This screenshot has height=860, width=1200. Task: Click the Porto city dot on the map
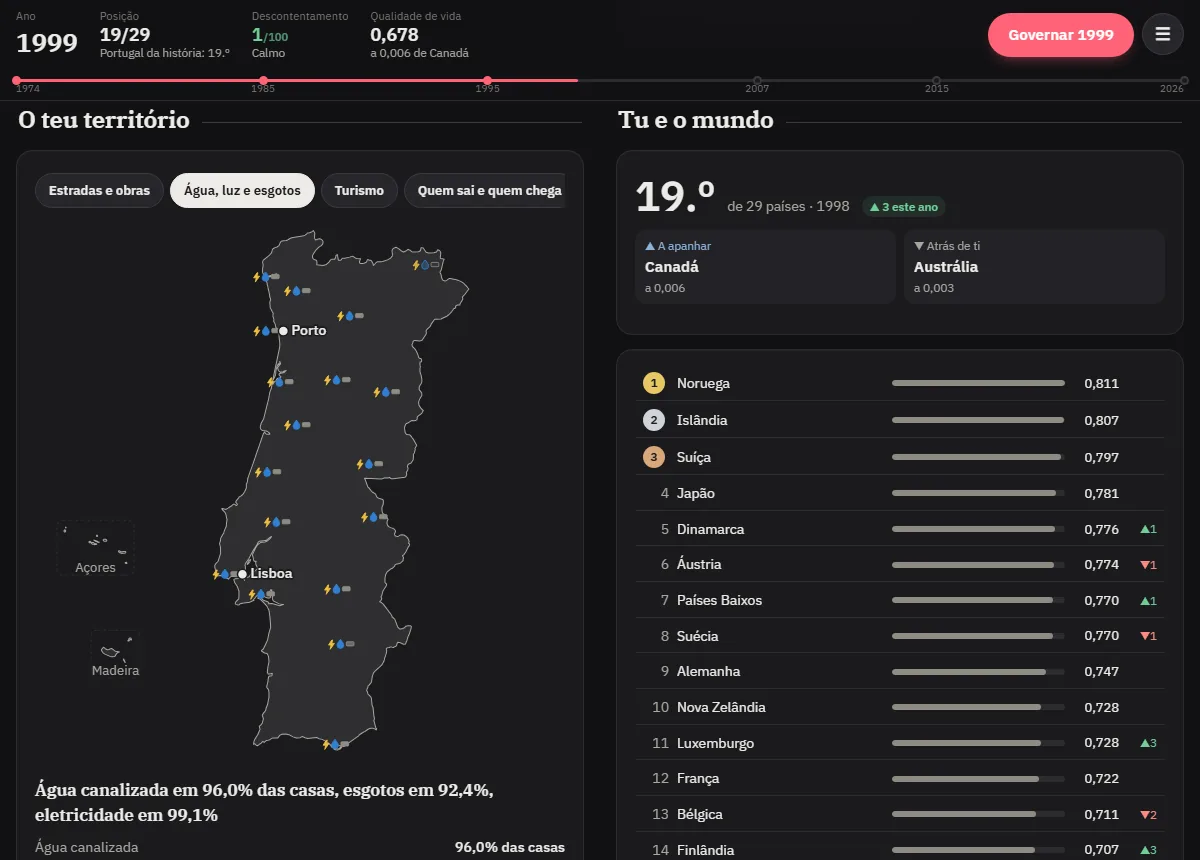(x=283, y=330)
